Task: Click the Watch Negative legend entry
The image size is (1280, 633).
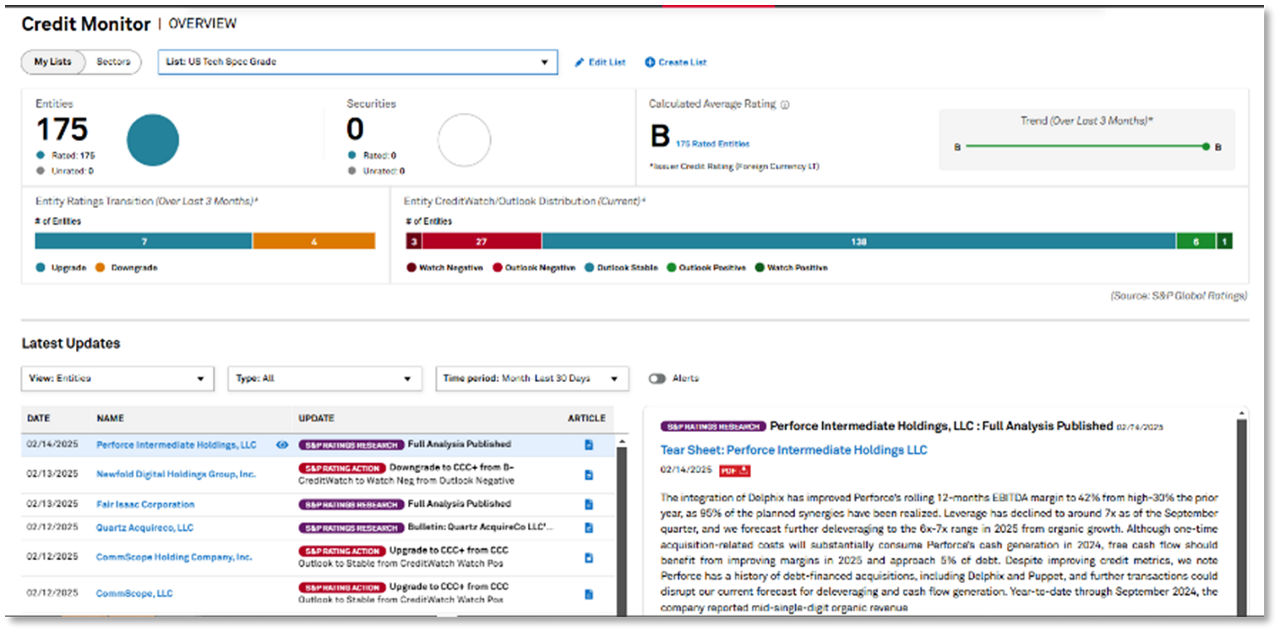Action: [444, 268]
